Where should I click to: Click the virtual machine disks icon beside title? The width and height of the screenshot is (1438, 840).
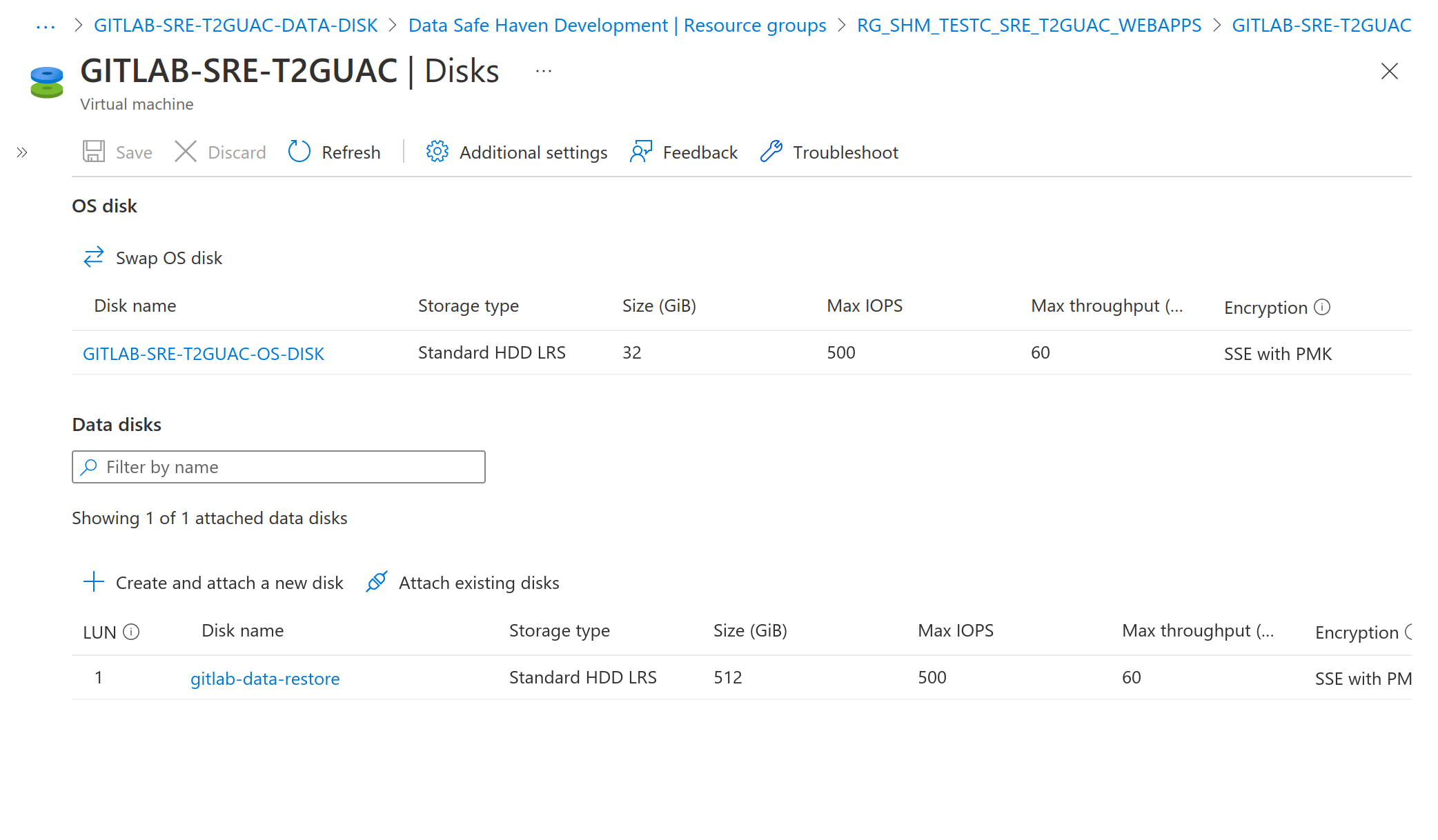pyautogui.click(x=47, y=83)
